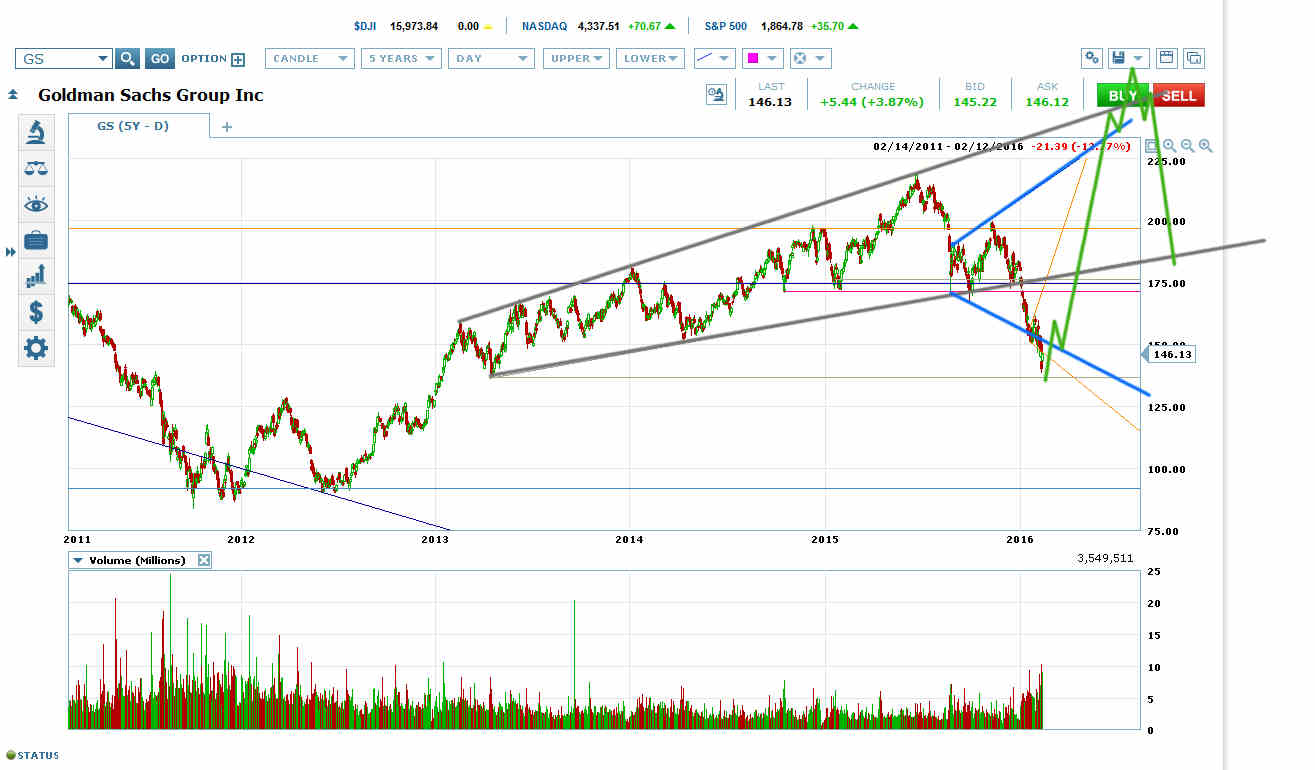Open the gear settings icon in sidebar

tap(36, 348)
